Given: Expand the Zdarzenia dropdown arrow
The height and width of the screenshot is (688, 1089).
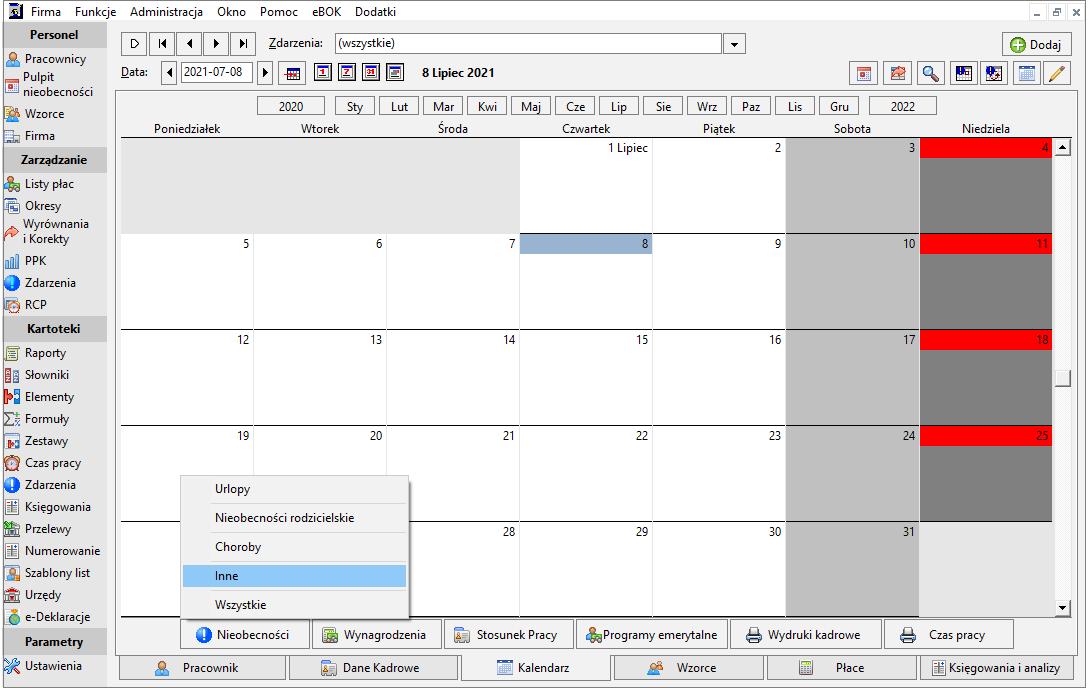Looking at the screenshot, I should (734, 44).
